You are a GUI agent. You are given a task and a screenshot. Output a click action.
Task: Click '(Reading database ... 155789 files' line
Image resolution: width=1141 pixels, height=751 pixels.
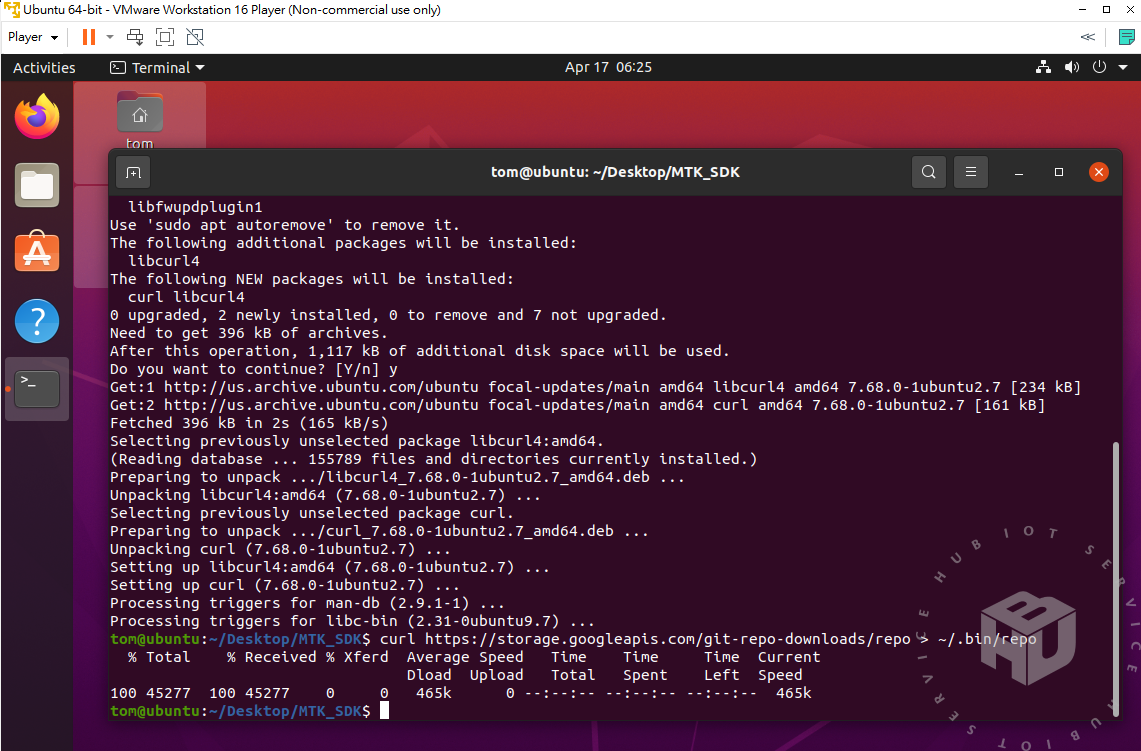tap(434, 459)
